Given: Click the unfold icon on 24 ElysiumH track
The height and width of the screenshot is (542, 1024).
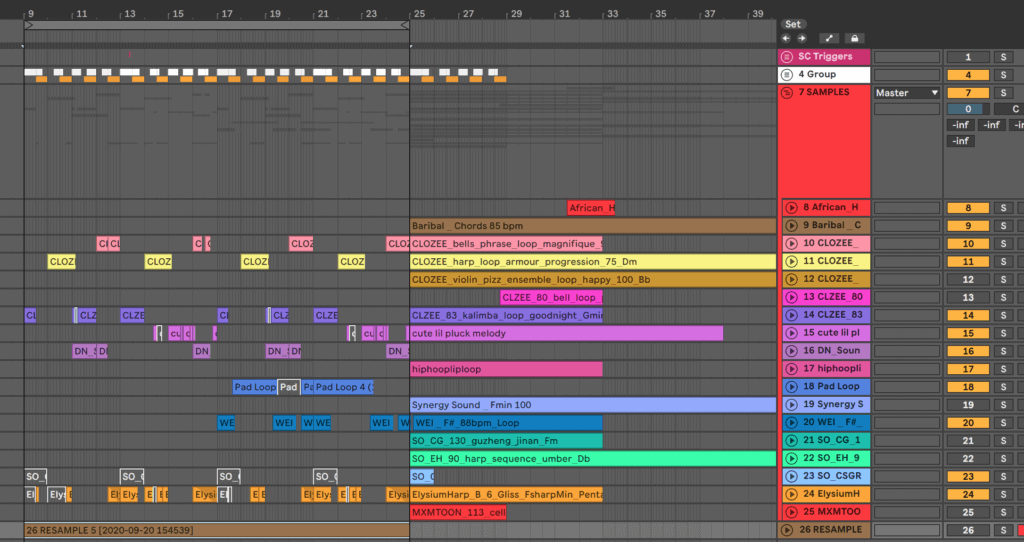Looking at the screenshot, I should [x=791, y=494].
